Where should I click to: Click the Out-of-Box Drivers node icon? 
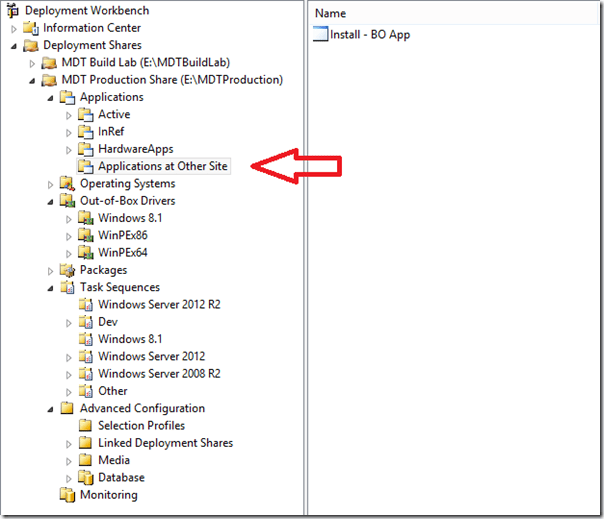(67, 201)
